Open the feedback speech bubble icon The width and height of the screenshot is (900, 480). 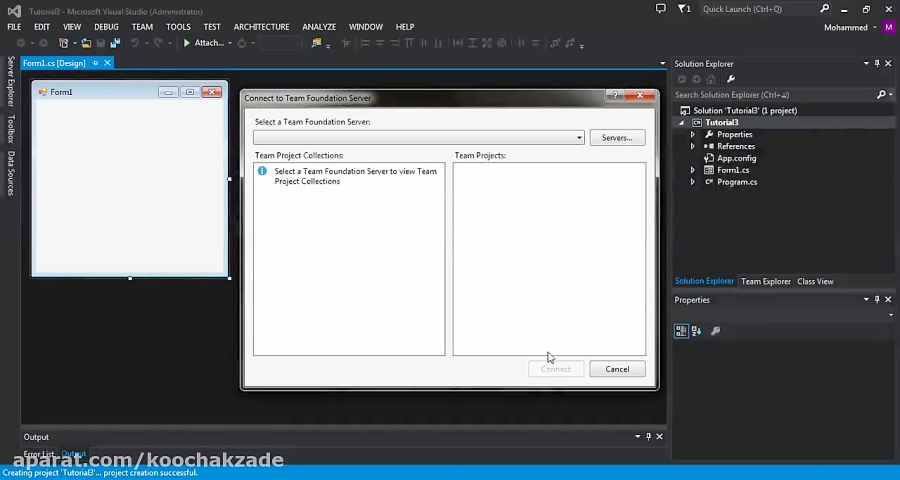point(661,9)
